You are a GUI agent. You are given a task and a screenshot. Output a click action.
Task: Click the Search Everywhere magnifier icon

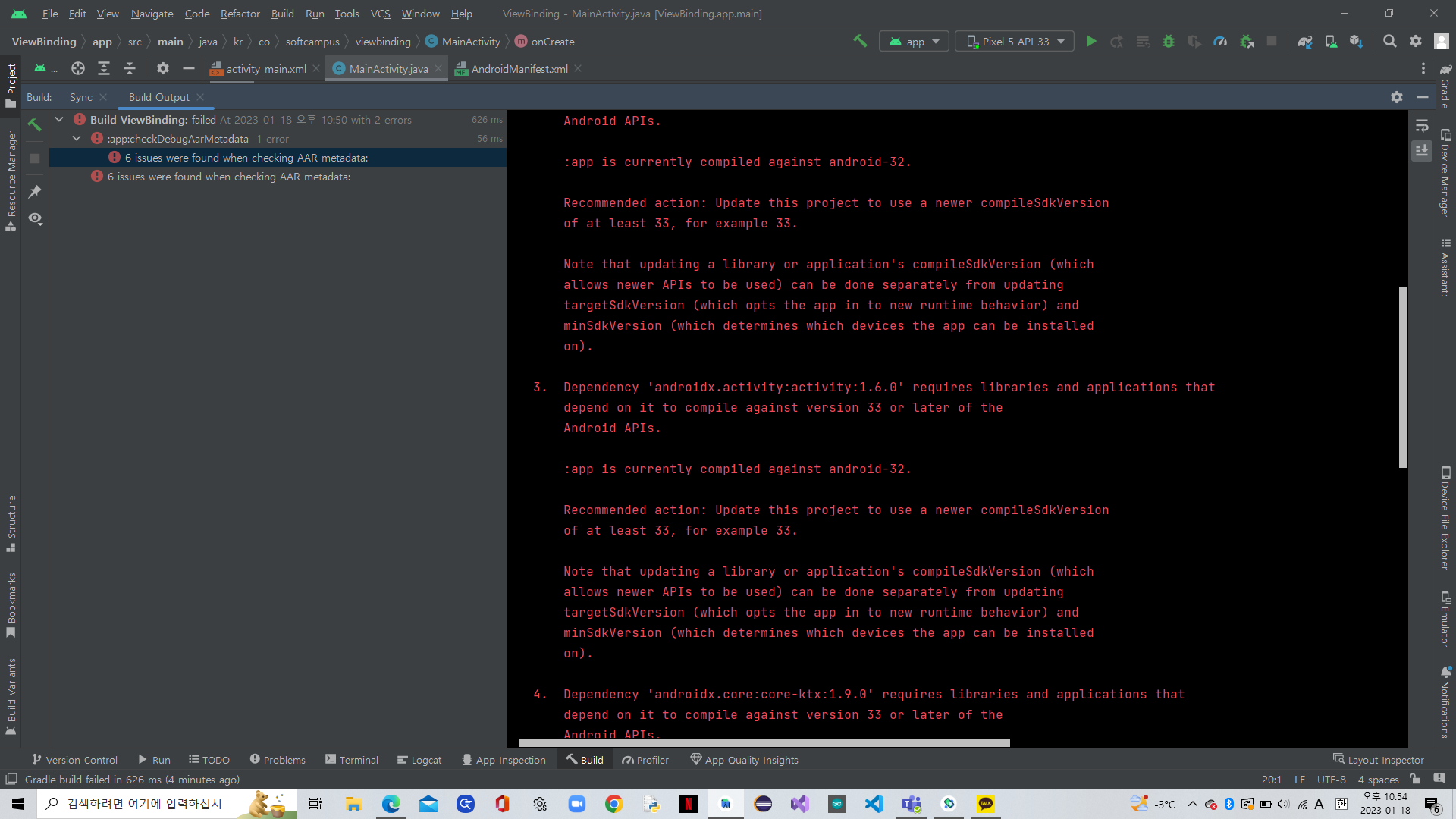click(x=1389, y=41)
